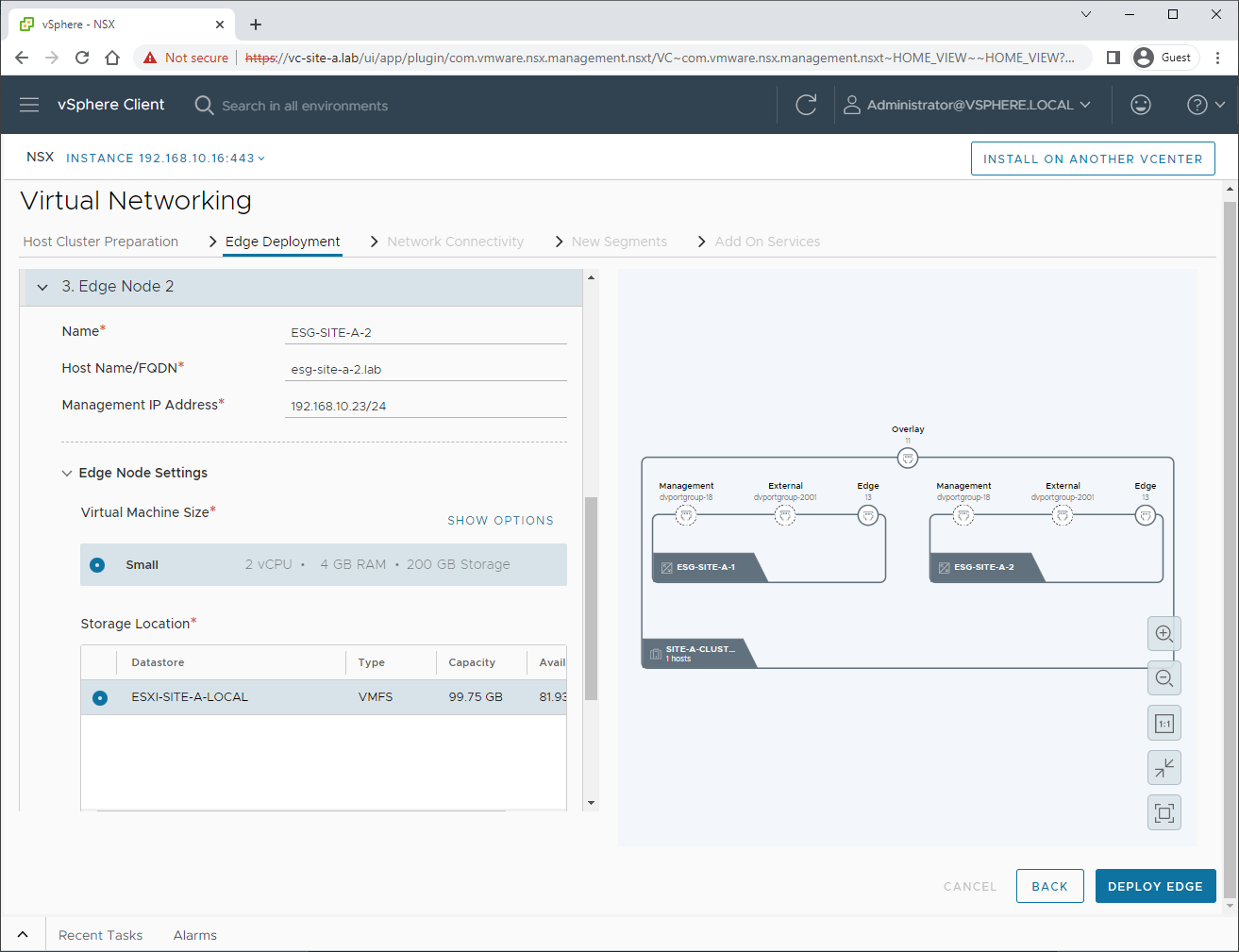
Task: Select the ESG-SITE-A-2 edge node label
Action: coord(983,567)
